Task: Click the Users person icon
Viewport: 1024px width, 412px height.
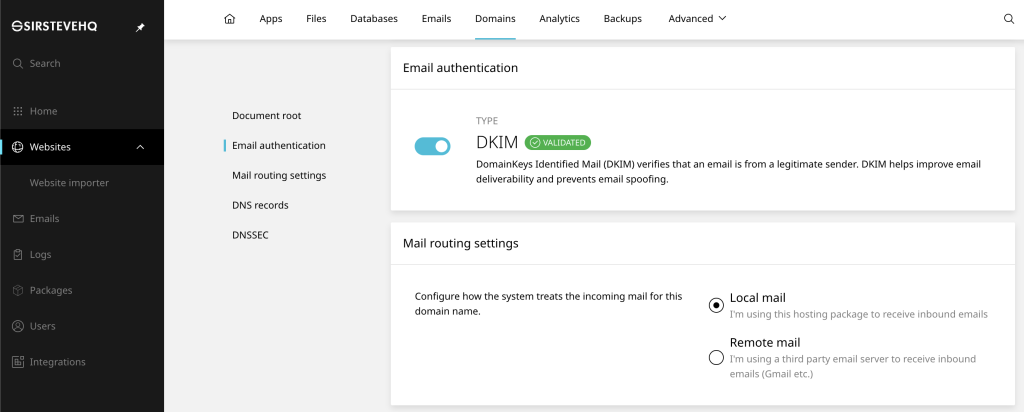Action: point(18,326)
